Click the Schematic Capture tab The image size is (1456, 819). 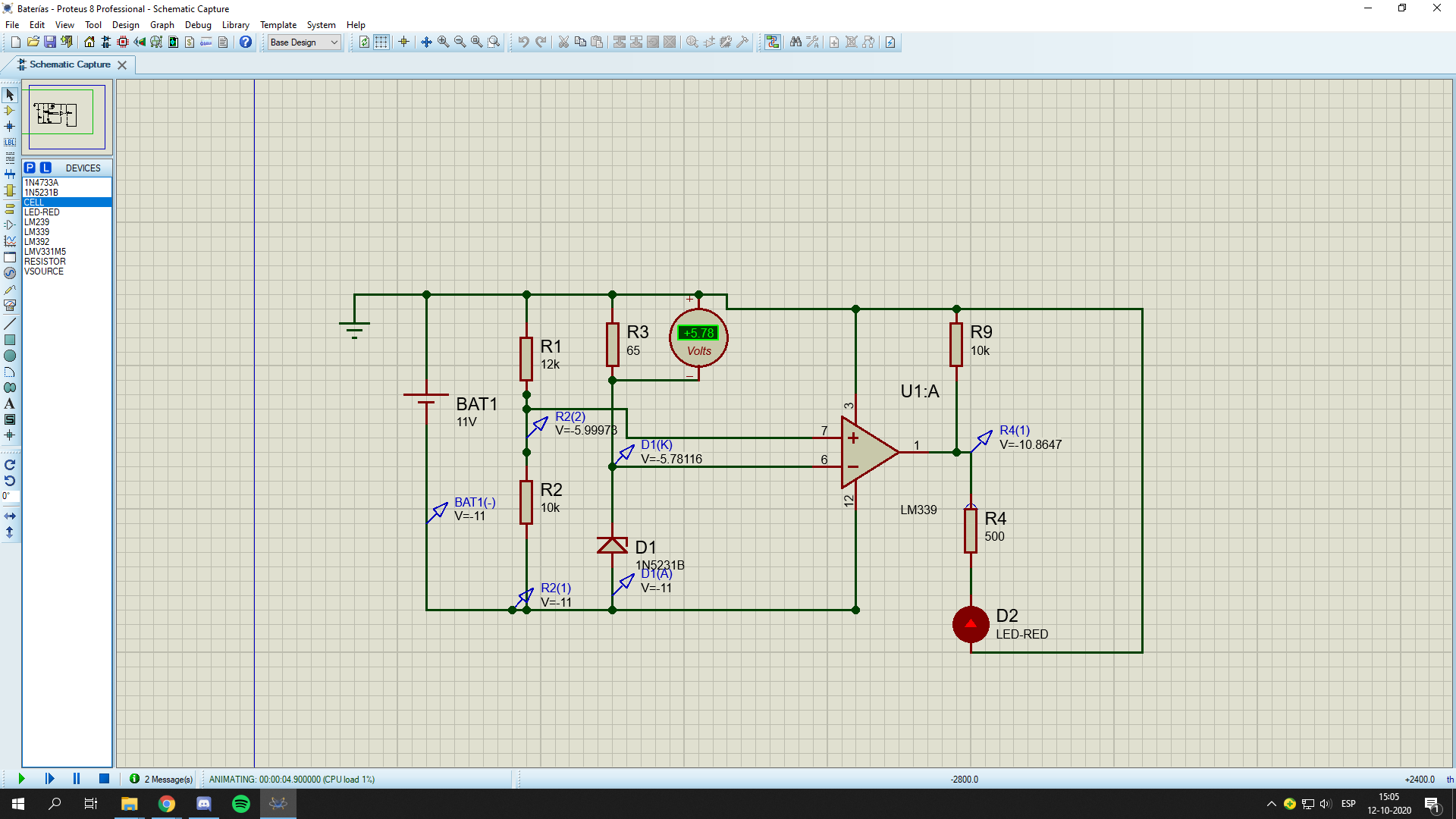(67, 64)
